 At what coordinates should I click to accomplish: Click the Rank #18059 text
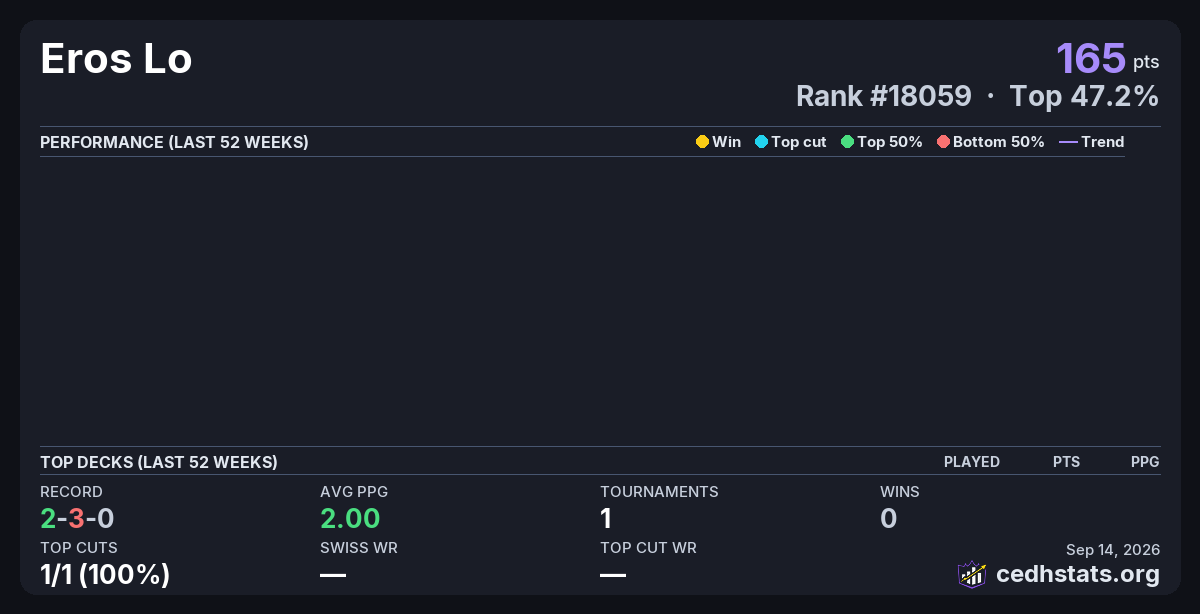pos(883,96)
